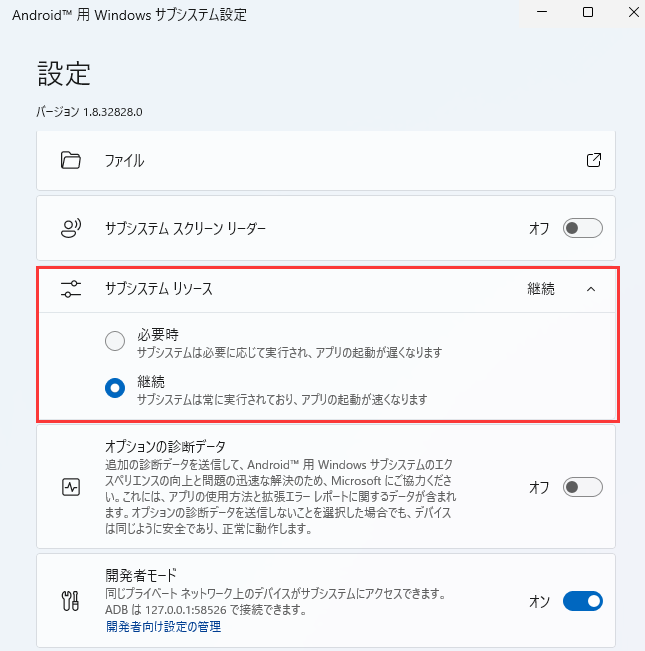Click the サブシステム リソース sliders icon
This screenshot has height=651, width=645.
coord(71,289)
